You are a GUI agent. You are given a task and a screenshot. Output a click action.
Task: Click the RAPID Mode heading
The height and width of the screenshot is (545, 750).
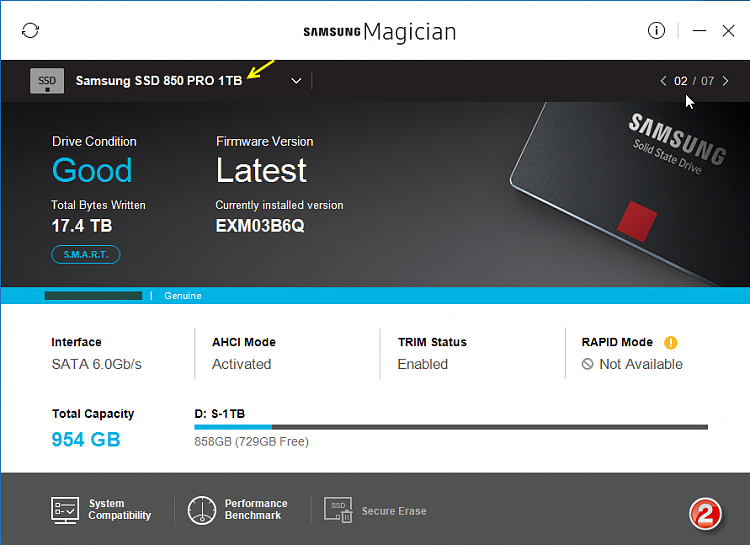(617, 342)
